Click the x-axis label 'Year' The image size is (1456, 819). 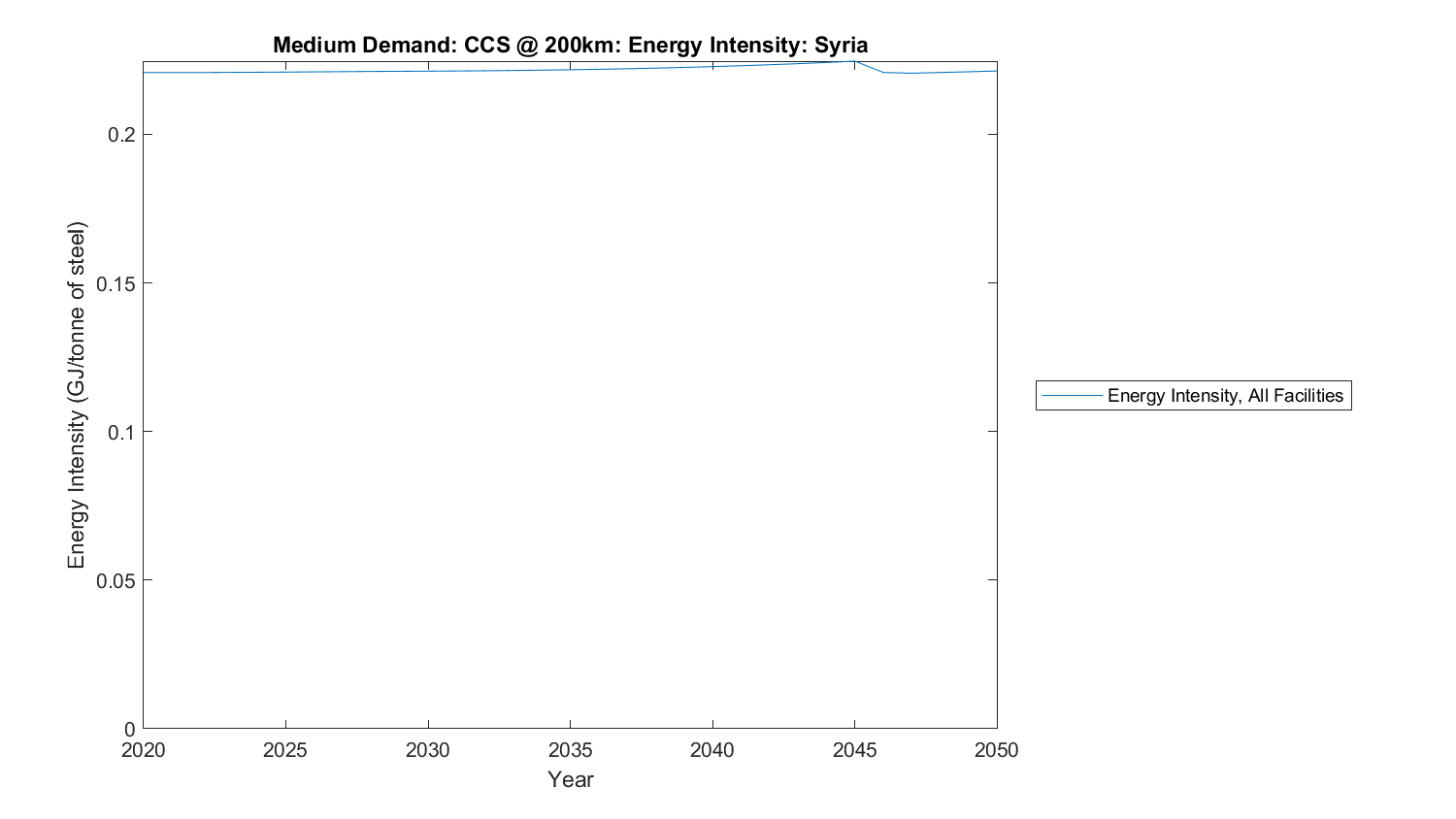coord(570,779)
